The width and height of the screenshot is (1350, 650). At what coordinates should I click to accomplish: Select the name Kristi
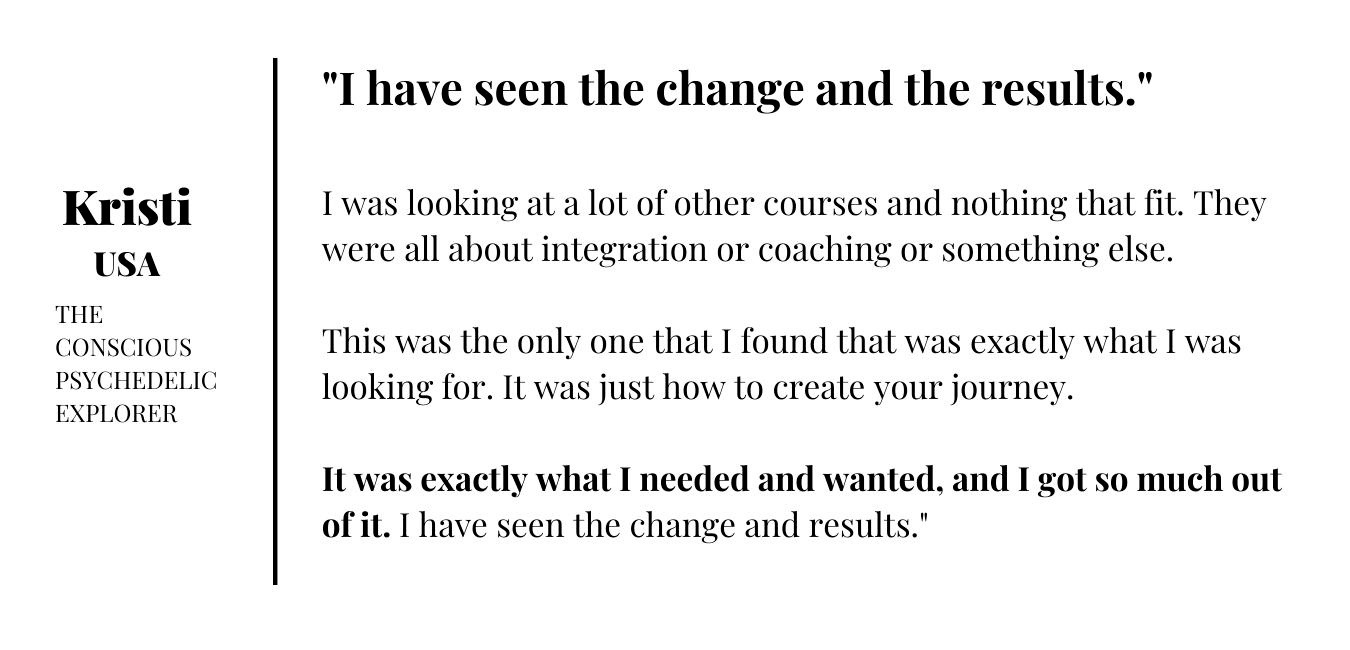[127, 208]
